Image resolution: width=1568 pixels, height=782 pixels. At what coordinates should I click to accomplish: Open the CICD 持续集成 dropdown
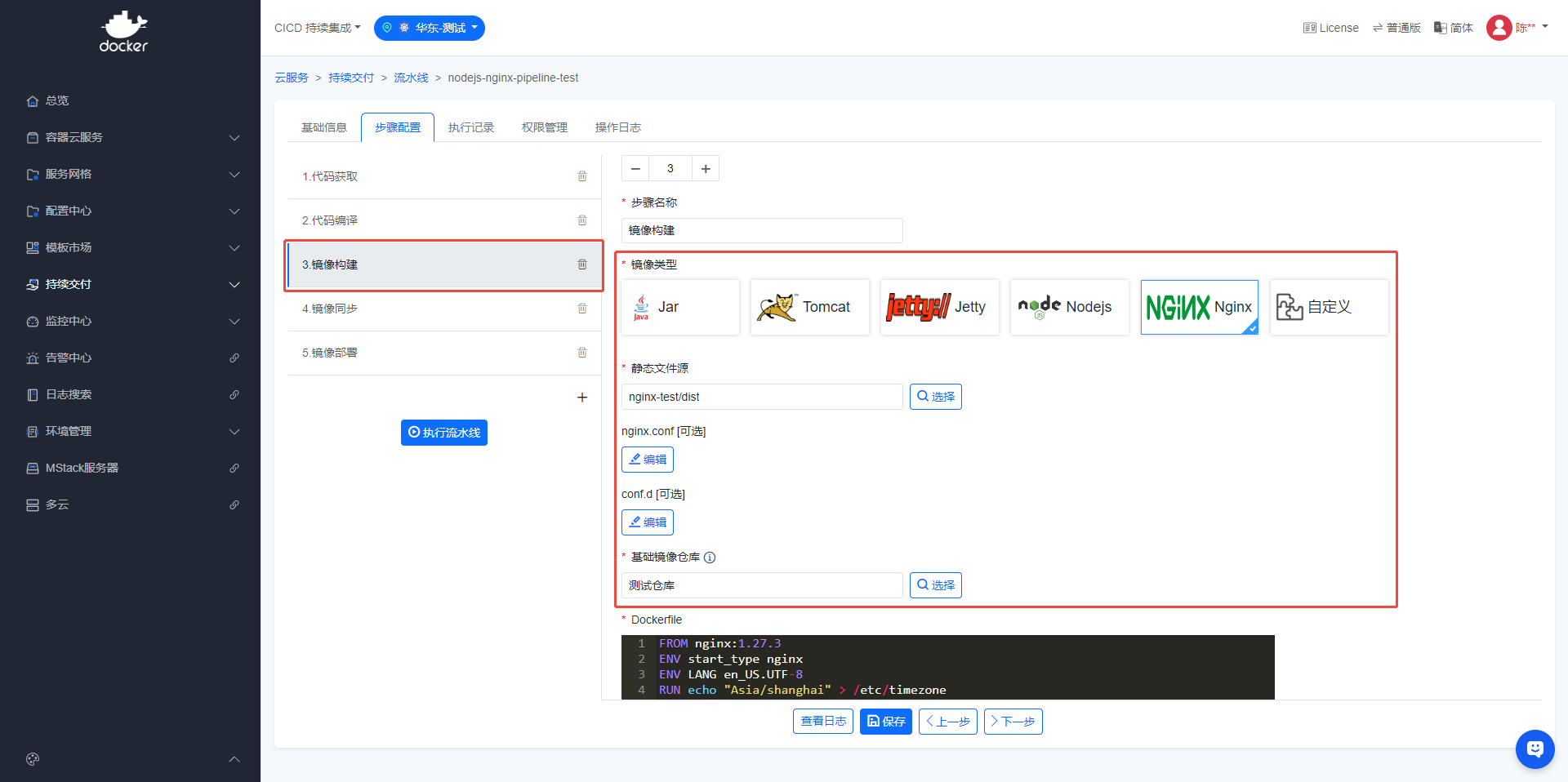click(x=317, y=28)
